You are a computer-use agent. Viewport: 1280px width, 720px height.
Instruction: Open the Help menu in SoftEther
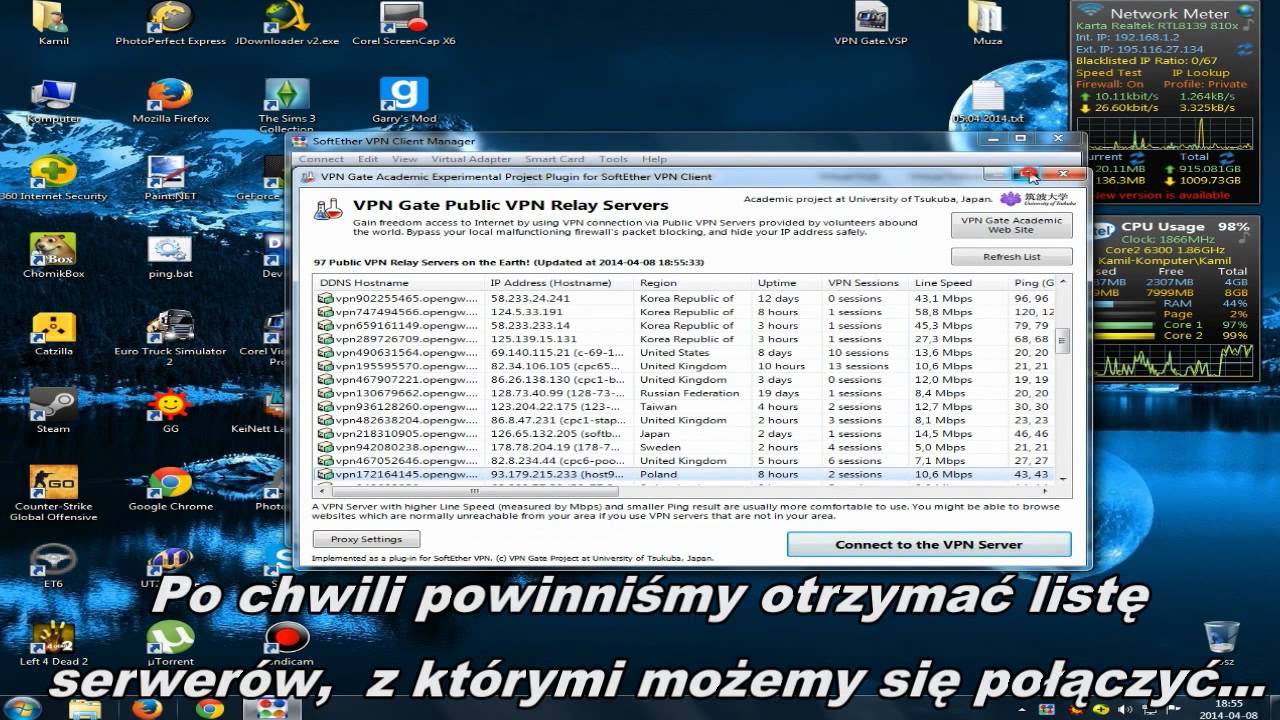654,159
